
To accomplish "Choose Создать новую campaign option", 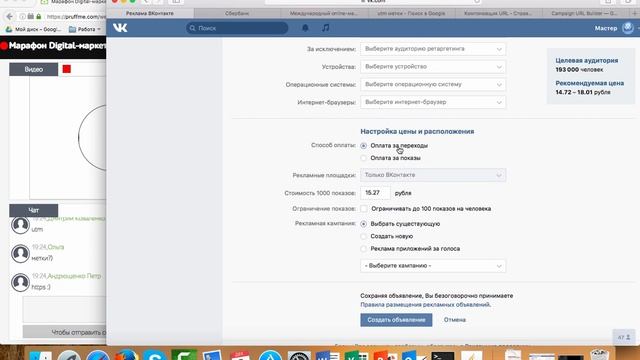I will click(363, 236).
